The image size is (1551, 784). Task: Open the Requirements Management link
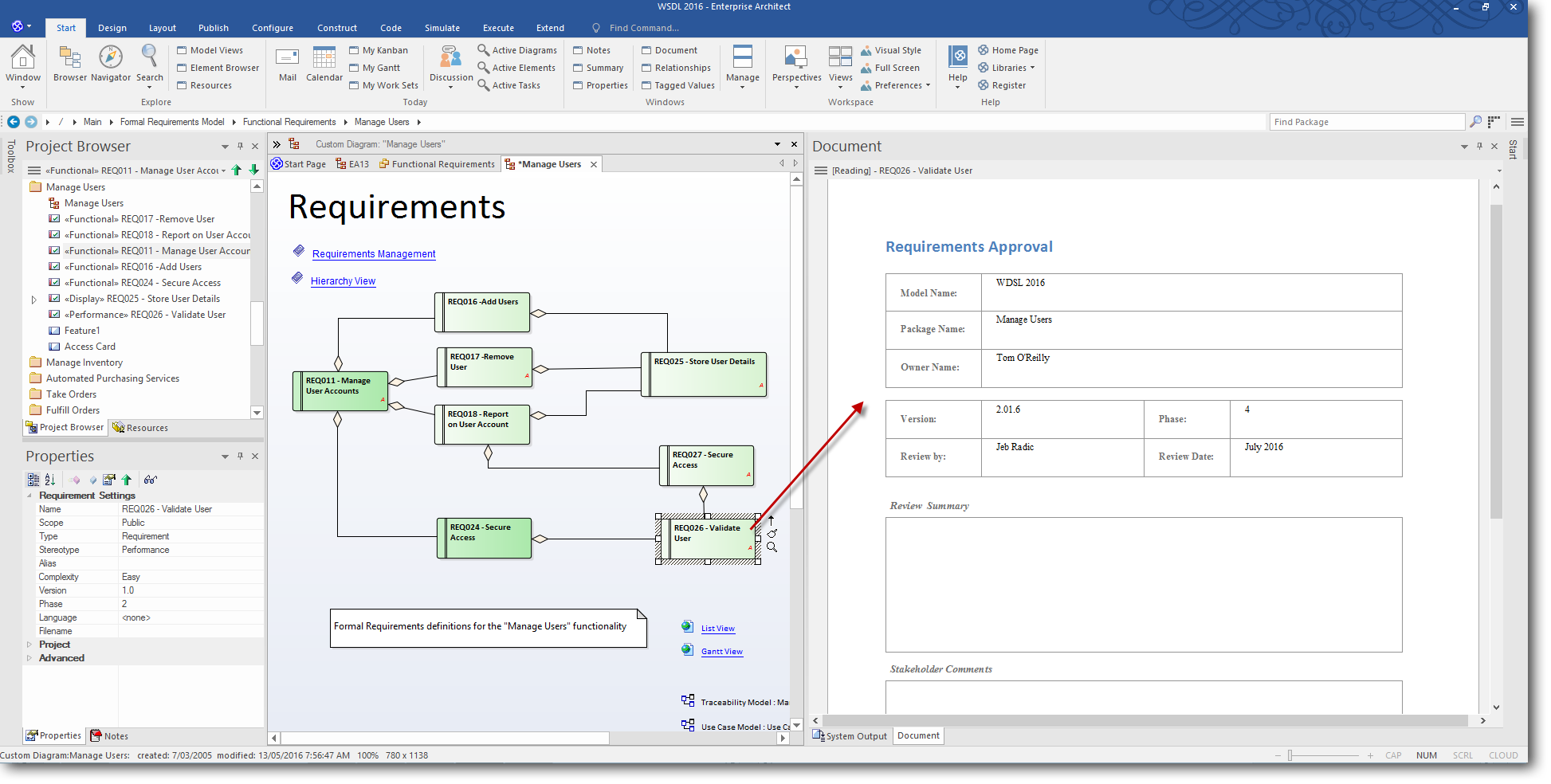click(374, 254)
